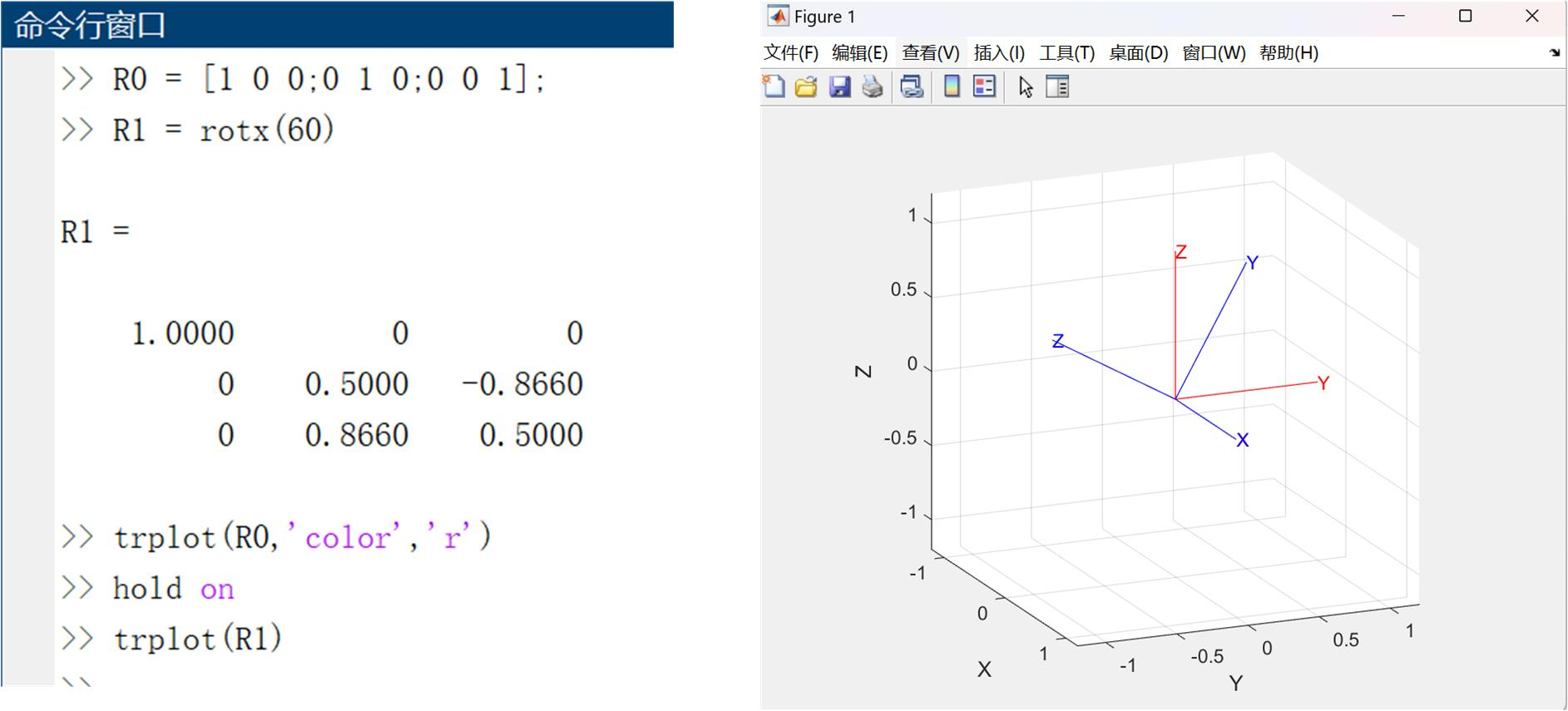Print the figure using the printer icon
Viewport: 1568px width, 711px height.
click(x=872, y=86)
